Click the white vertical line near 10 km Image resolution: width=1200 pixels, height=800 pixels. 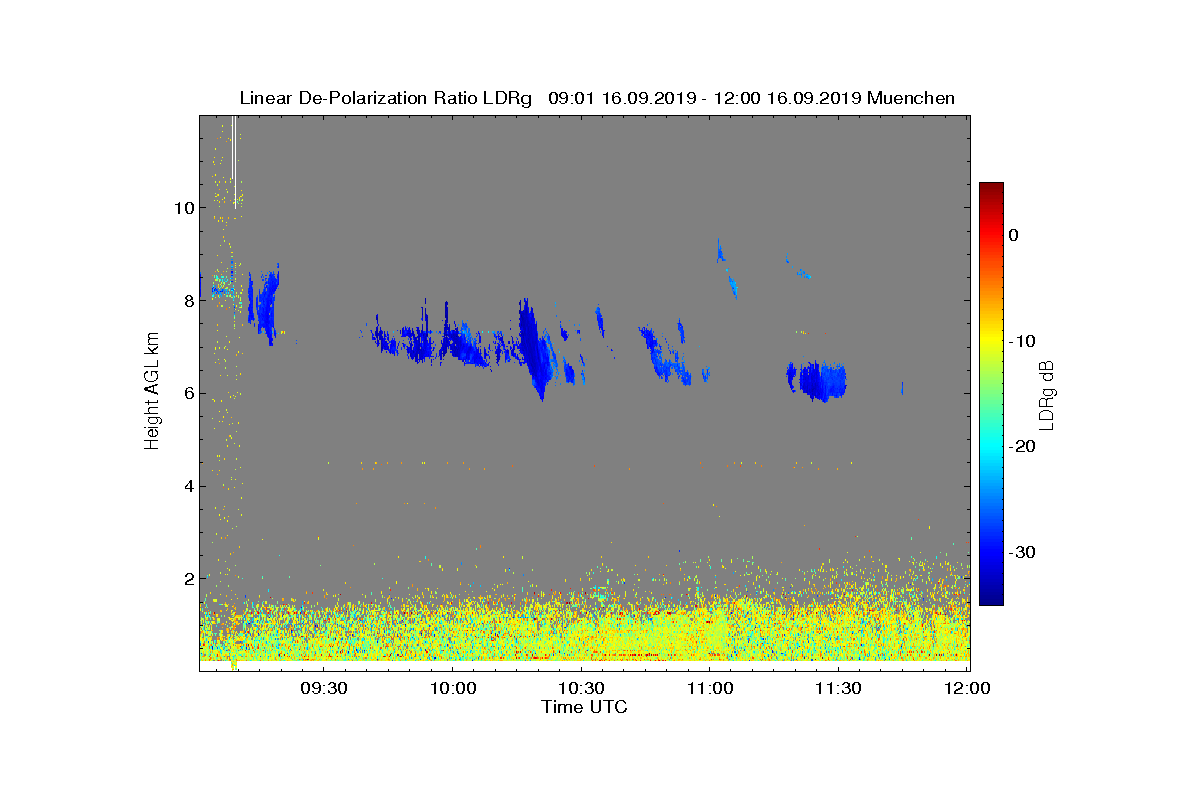pyautogui.click(x=234, y=161)
